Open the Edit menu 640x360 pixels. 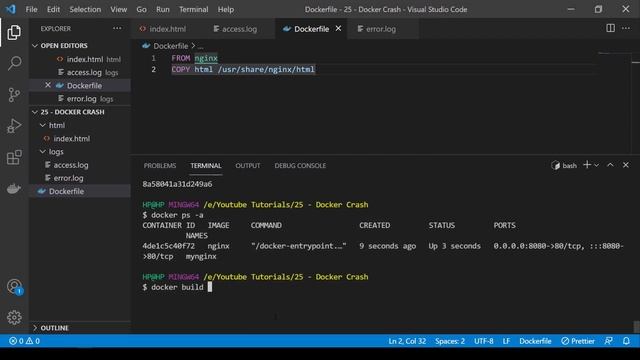[x=53, y=9]
